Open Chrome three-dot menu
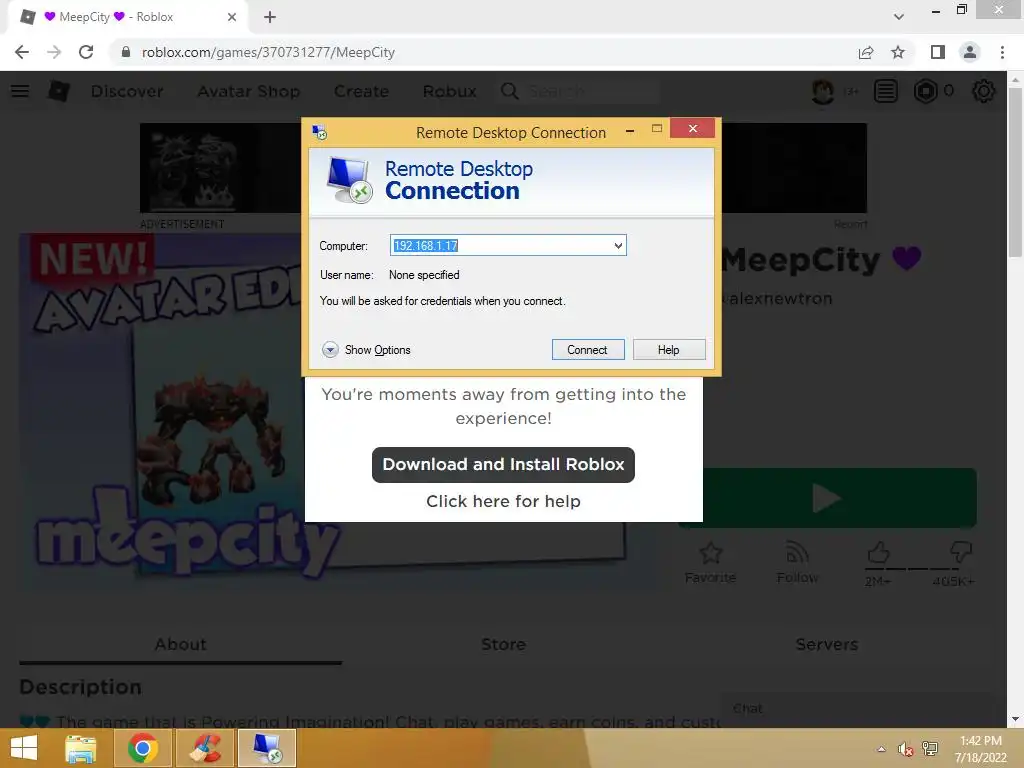Viewport: 1024px width, 768px height. point(1002,52)
